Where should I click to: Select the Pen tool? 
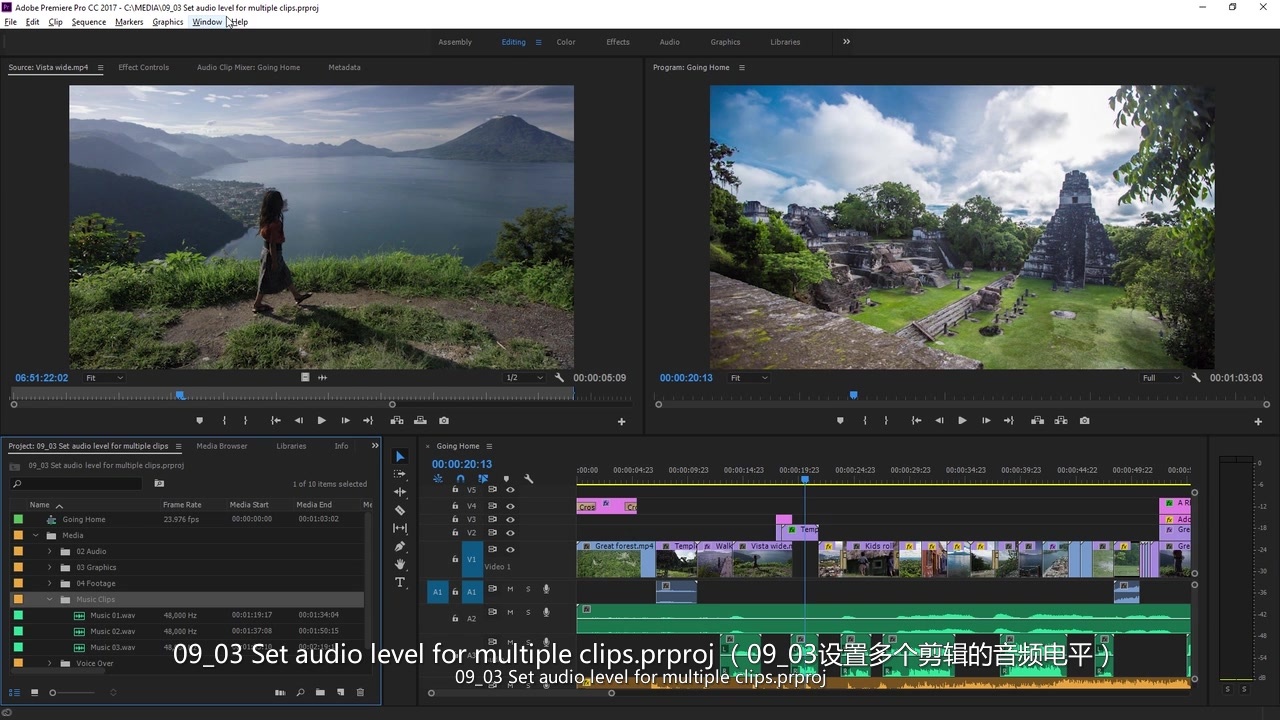click(x=400, y=546)
